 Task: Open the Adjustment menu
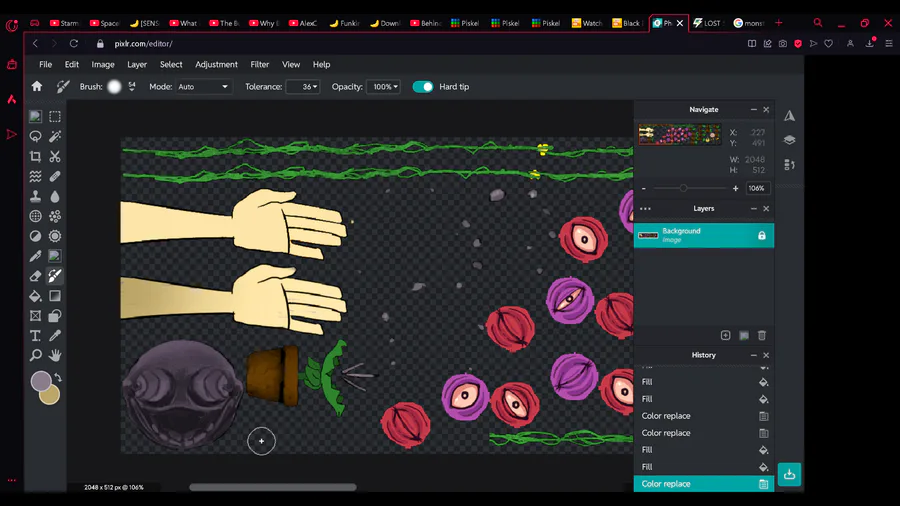click(x=216, y=64)
